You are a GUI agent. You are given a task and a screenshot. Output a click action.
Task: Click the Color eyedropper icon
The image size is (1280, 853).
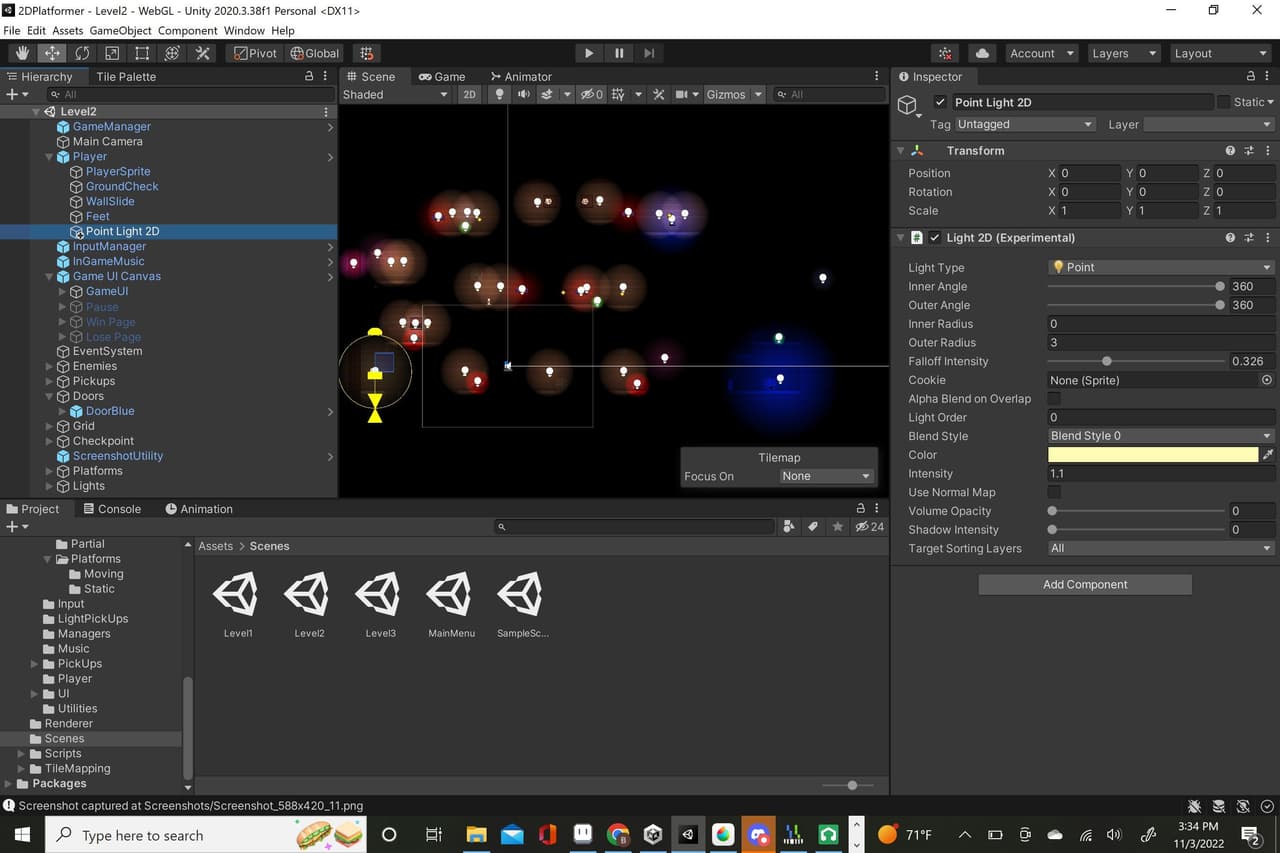(1268, 455)
